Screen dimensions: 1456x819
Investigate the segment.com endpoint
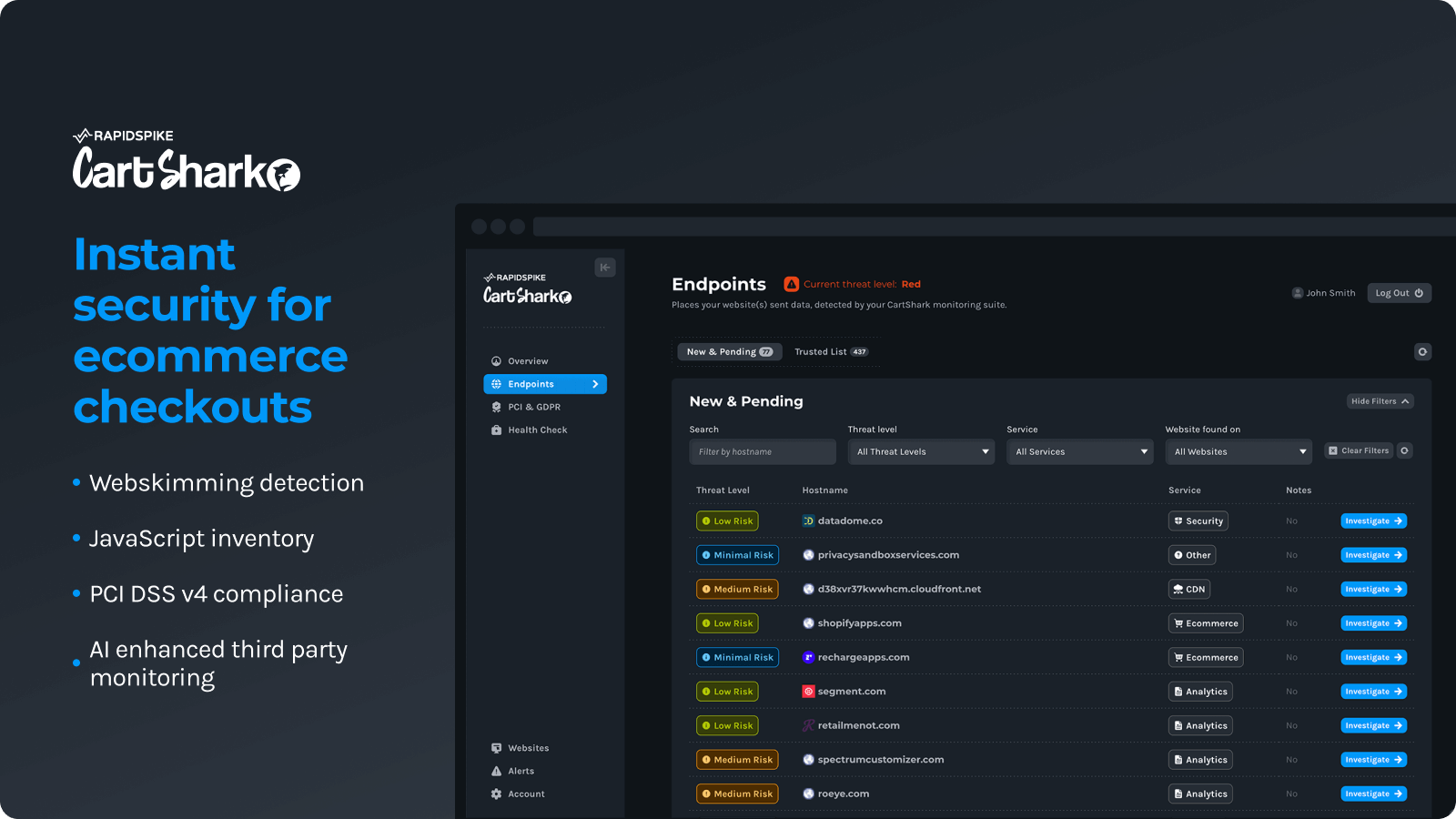pyautogui.click(x=1374, y=692)
